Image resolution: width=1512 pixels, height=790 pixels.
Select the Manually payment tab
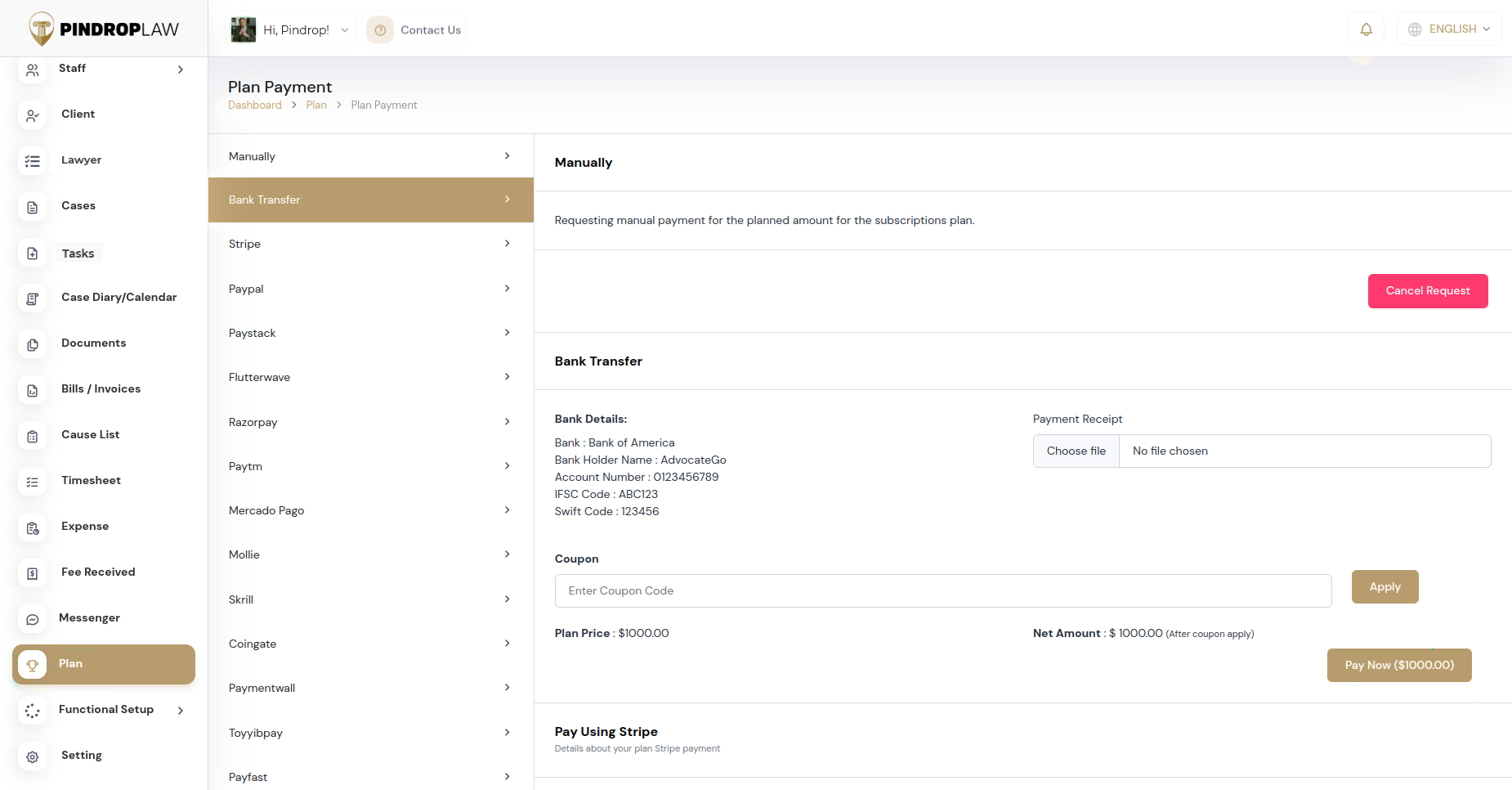click(x=371, y=156)
